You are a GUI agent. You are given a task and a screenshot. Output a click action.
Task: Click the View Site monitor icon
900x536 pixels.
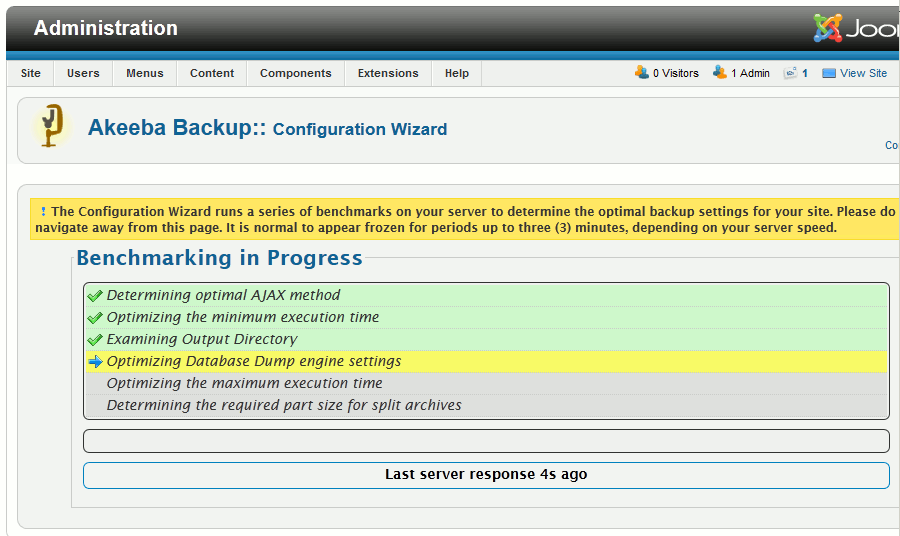tap(828, 73)
